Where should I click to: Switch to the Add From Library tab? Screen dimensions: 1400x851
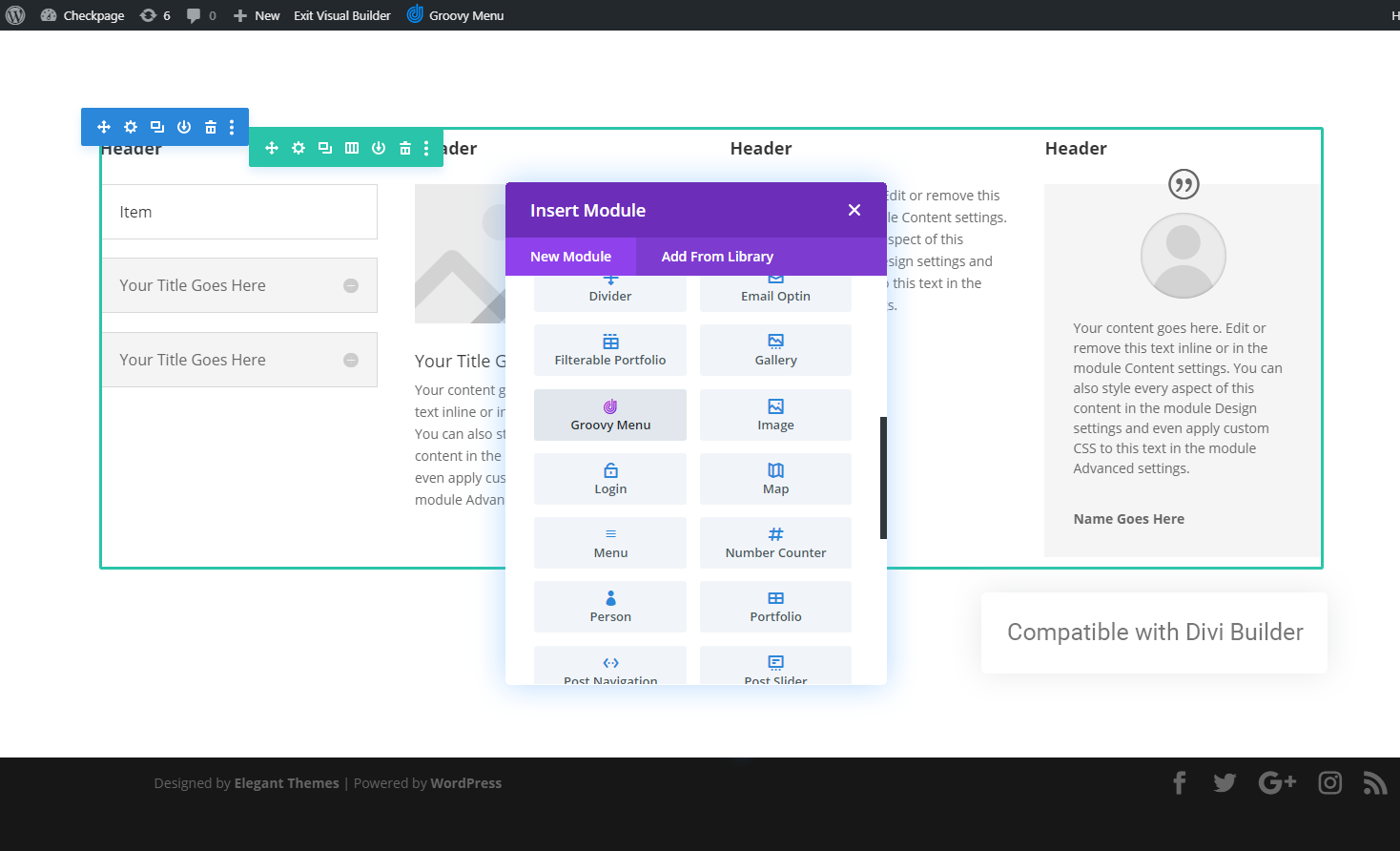(716, 256)
